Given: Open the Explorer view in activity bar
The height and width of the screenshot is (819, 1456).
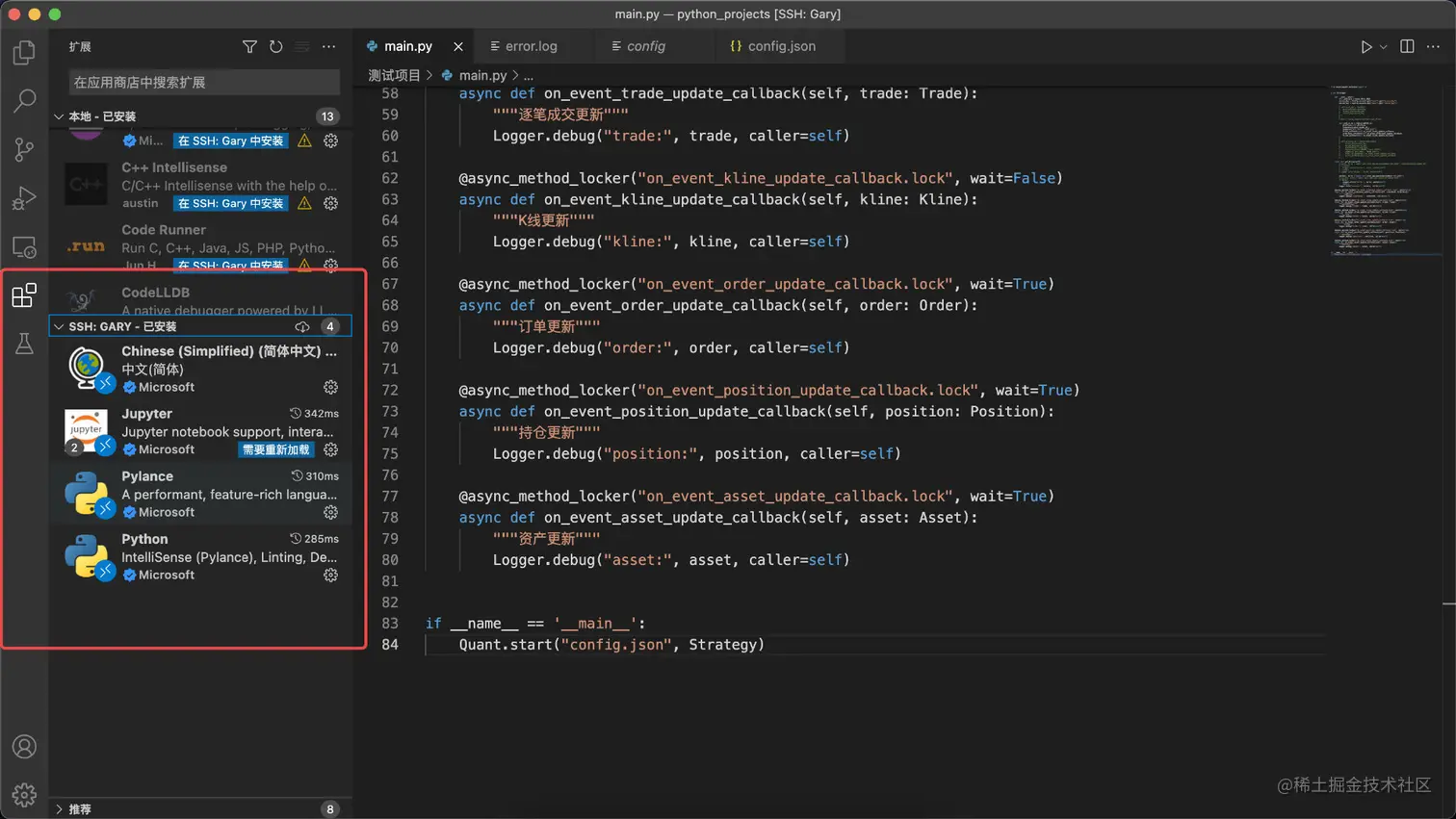Looking at the screenshot, I should (24, 52).
